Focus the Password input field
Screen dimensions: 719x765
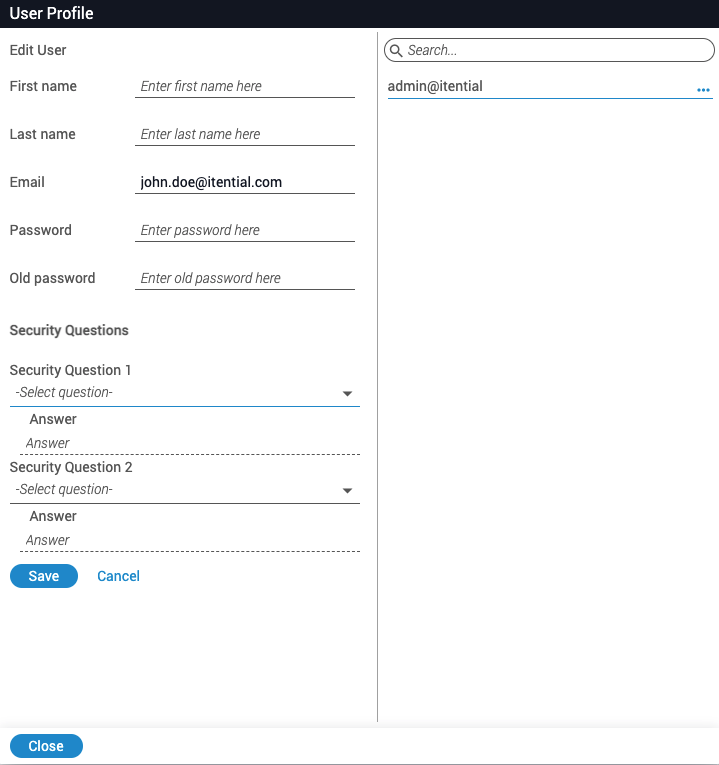pyautogui.click(x=245, y=231)
